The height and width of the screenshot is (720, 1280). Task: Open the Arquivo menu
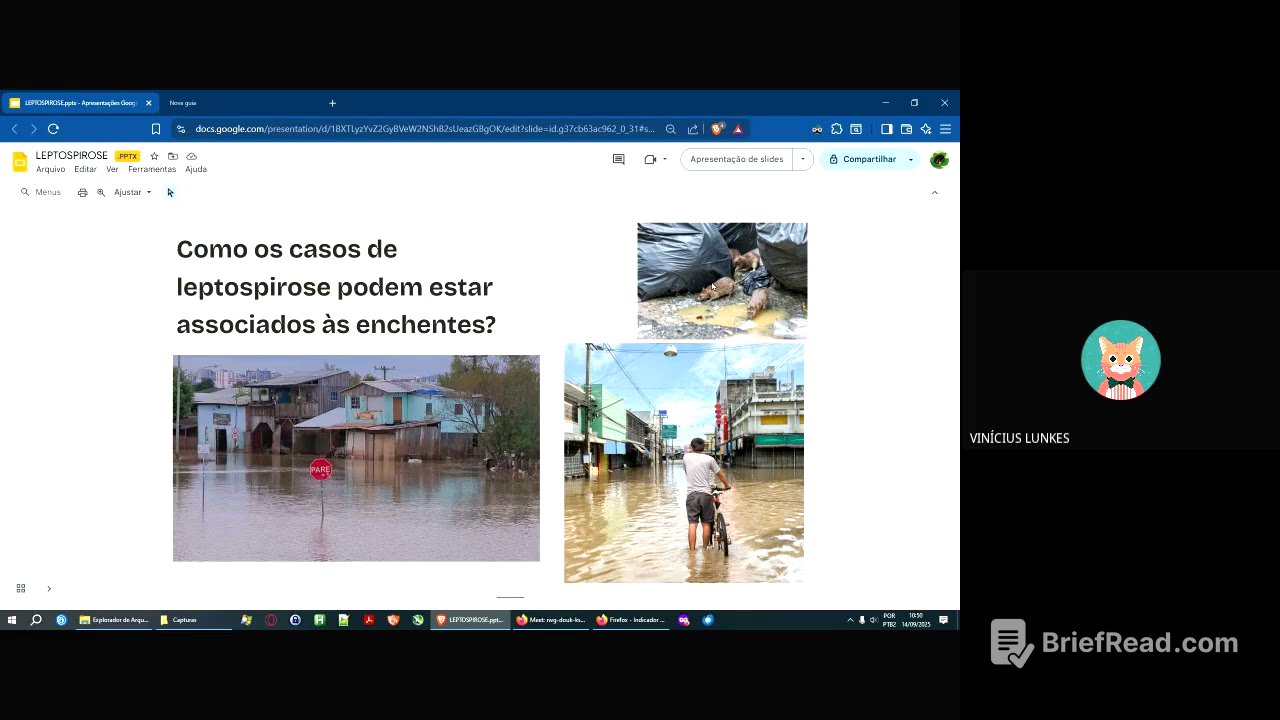(50, 169)
